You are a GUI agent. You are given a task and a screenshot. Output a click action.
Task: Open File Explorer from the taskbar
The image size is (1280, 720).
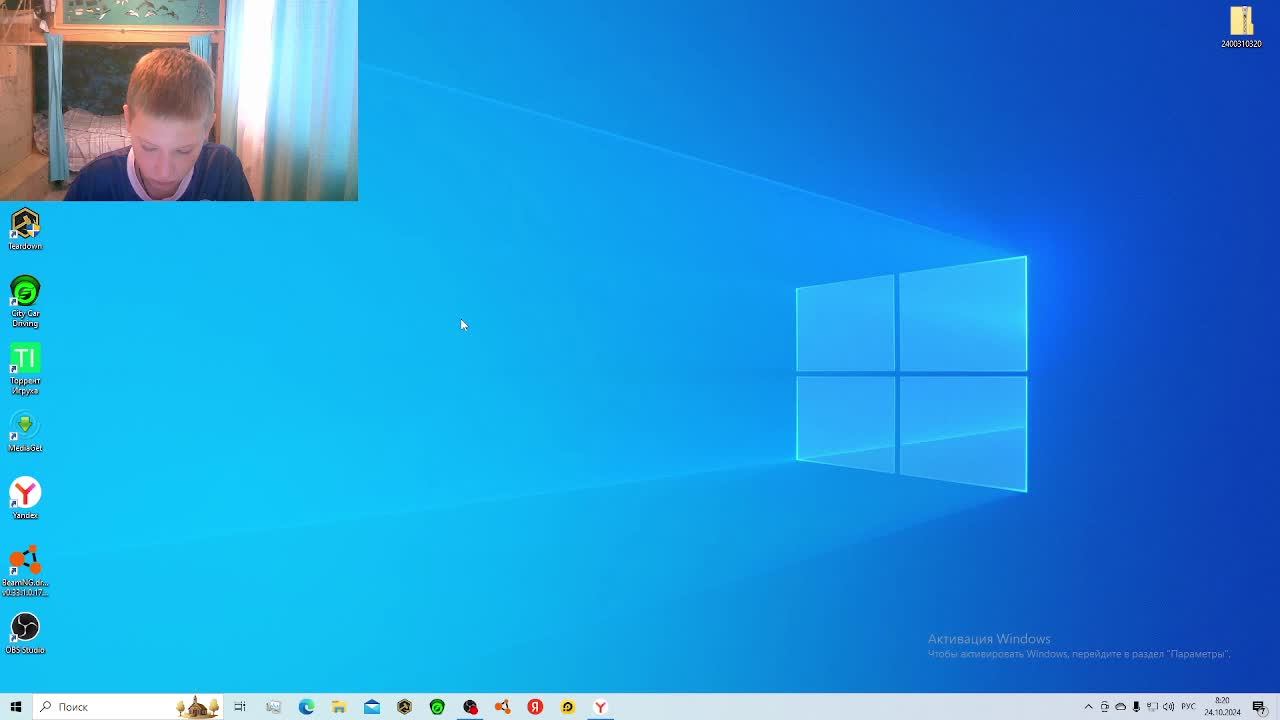[x=339, y=707]
